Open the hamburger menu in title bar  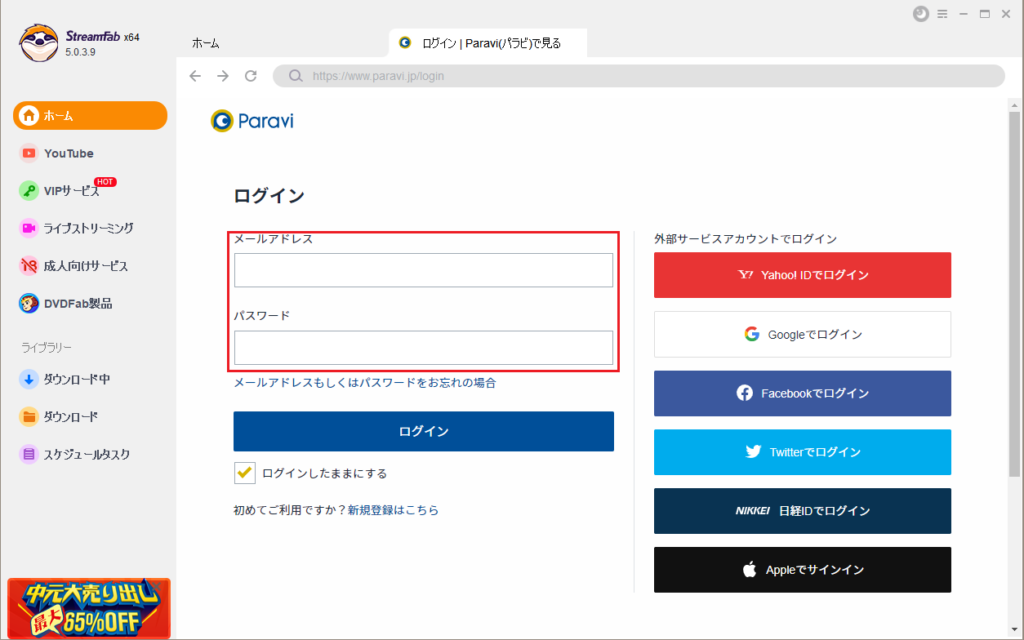pyautogui.click(x=942, y=14)
